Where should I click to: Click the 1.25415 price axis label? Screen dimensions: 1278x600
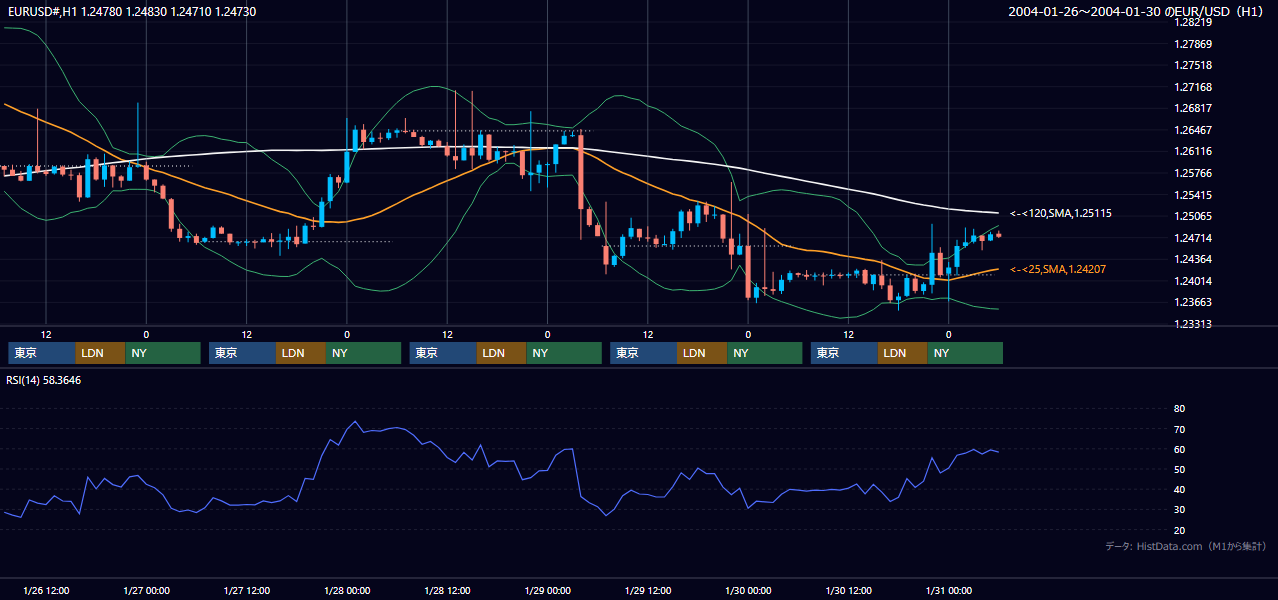pos(1194,195)
